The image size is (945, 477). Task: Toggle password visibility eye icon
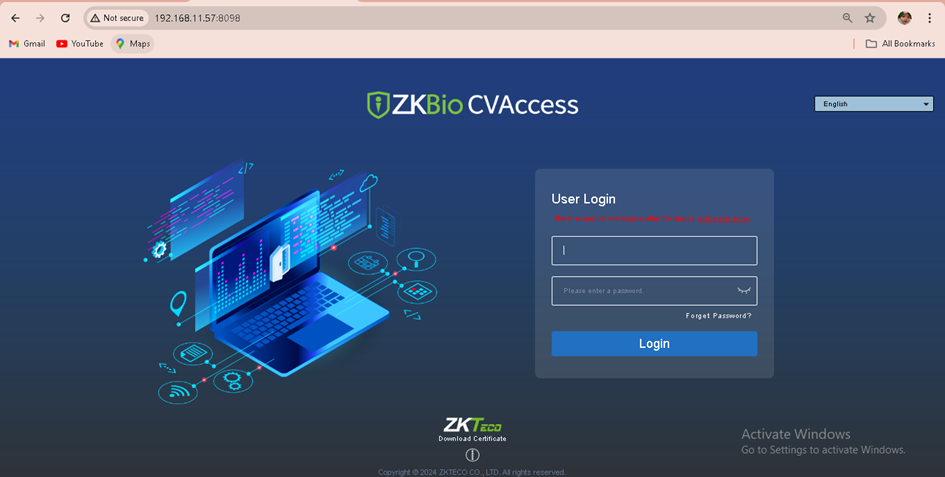(744, 291)
